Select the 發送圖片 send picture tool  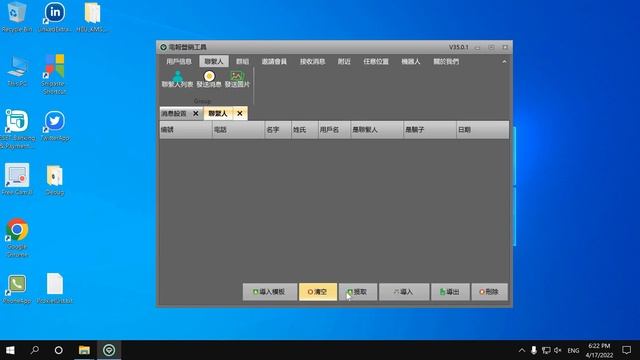237,79
